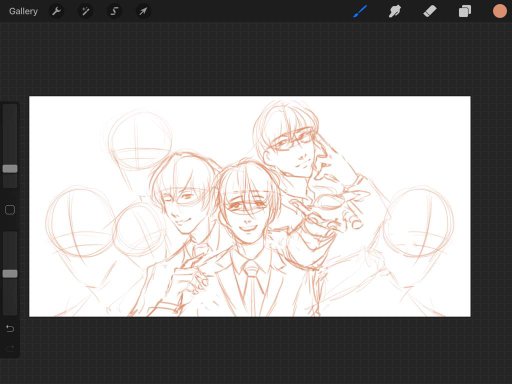Open the Actions wrench menu
The width and height of the screenshot is (512, 384).
pyautogui.click(x=56, y=11)
